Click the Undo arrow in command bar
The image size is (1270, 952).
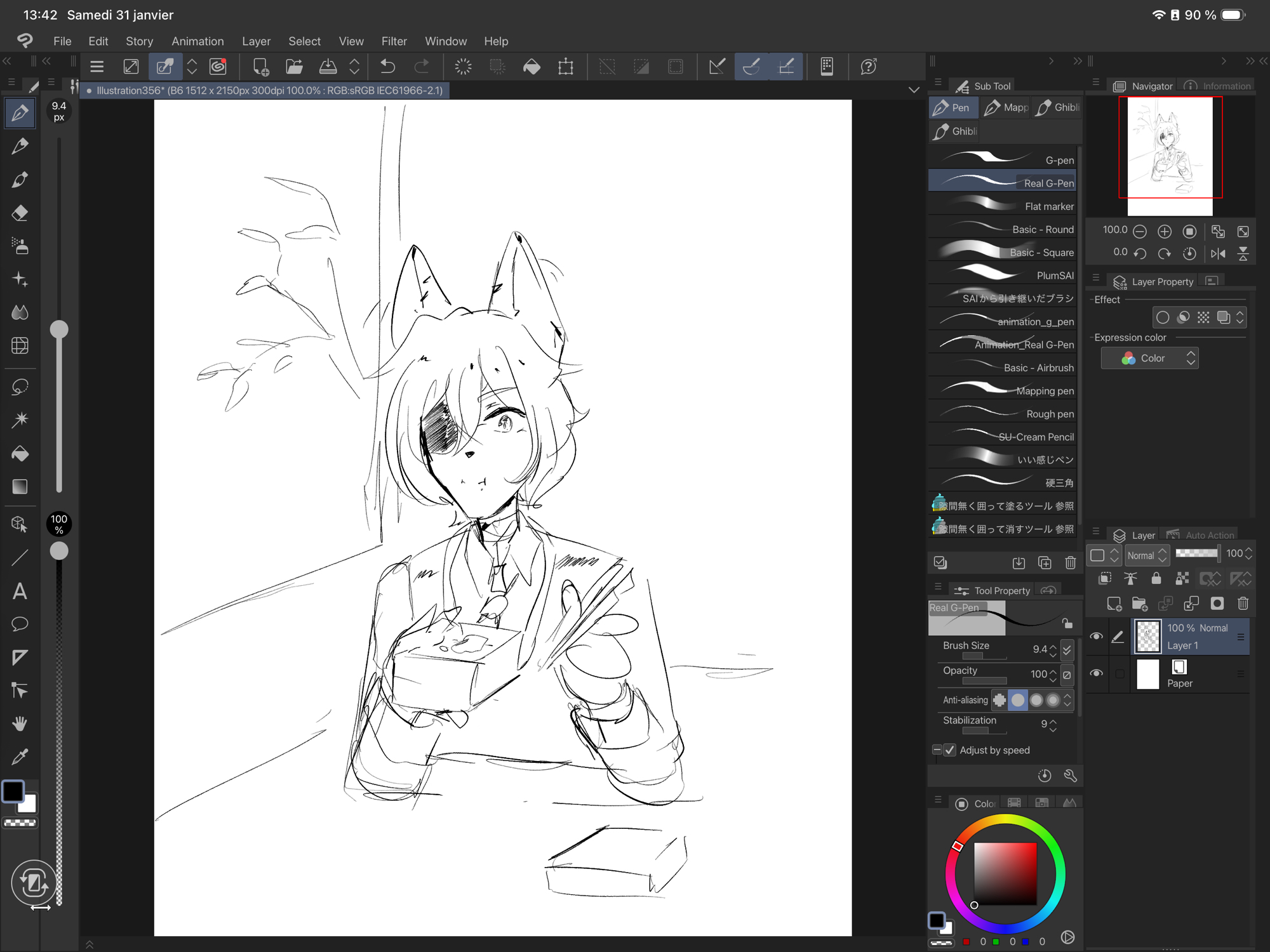pos(387,66)
